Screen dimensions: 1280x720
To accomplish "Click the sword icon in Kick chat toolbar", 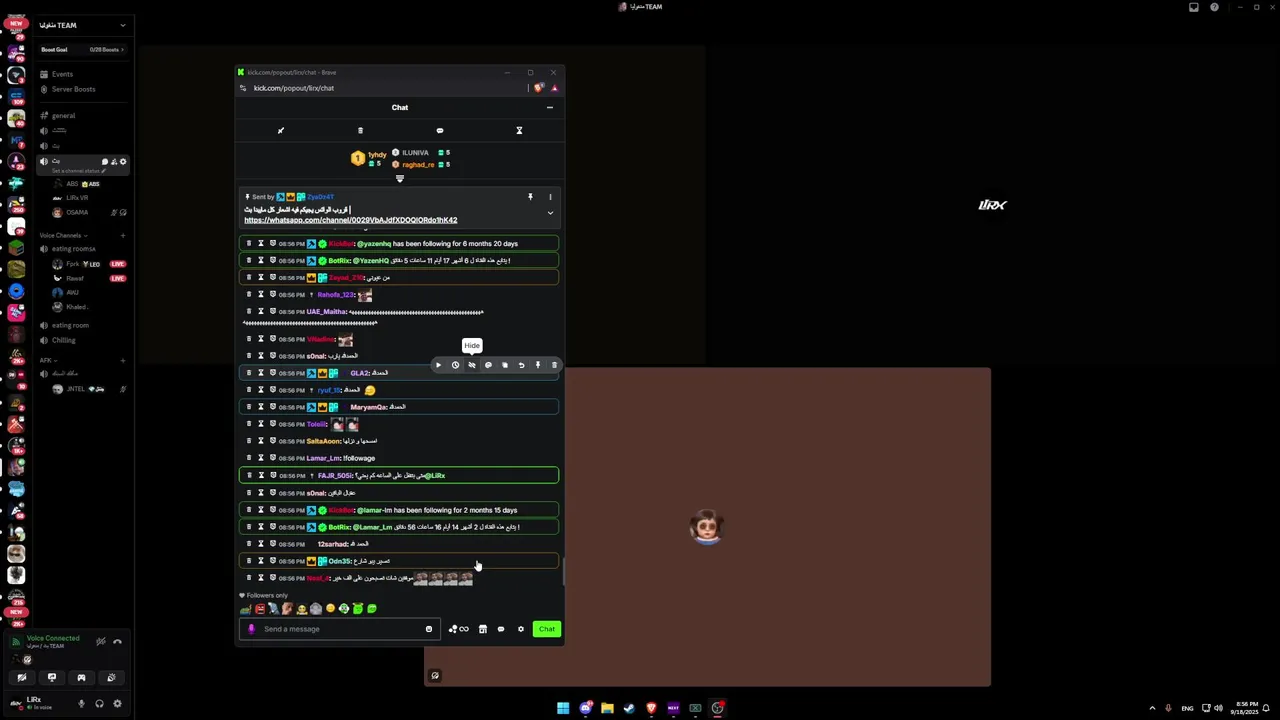I will [x=281, y=130].
